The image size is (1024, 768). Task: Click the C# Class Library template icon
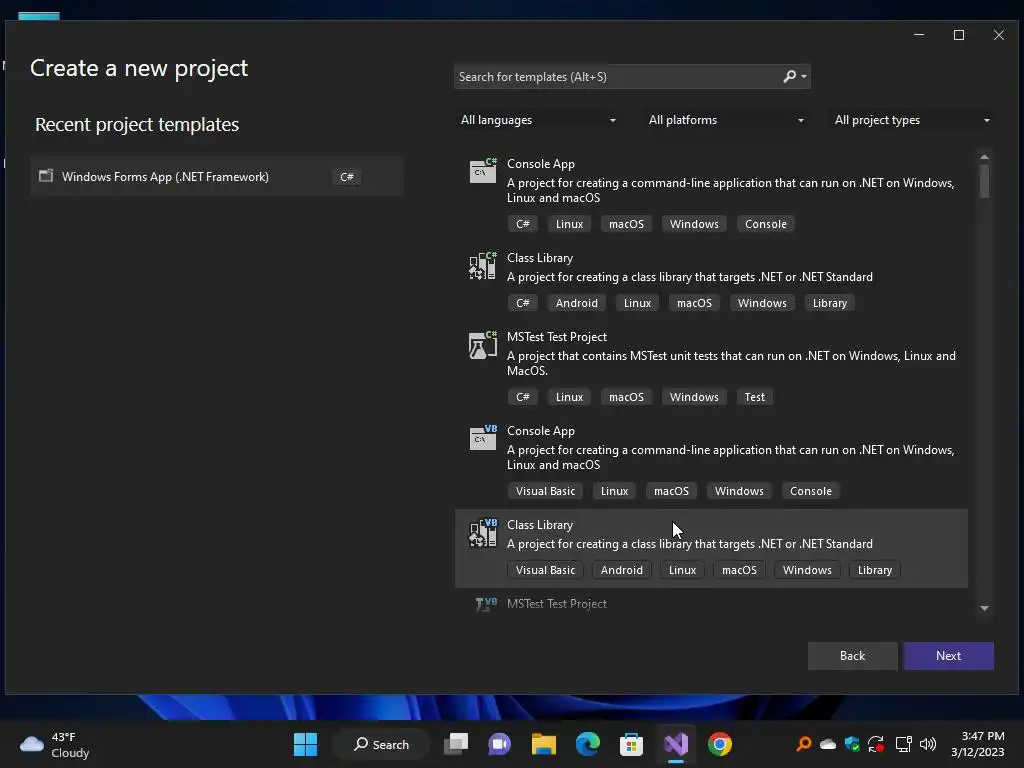[x=483, y=265]
